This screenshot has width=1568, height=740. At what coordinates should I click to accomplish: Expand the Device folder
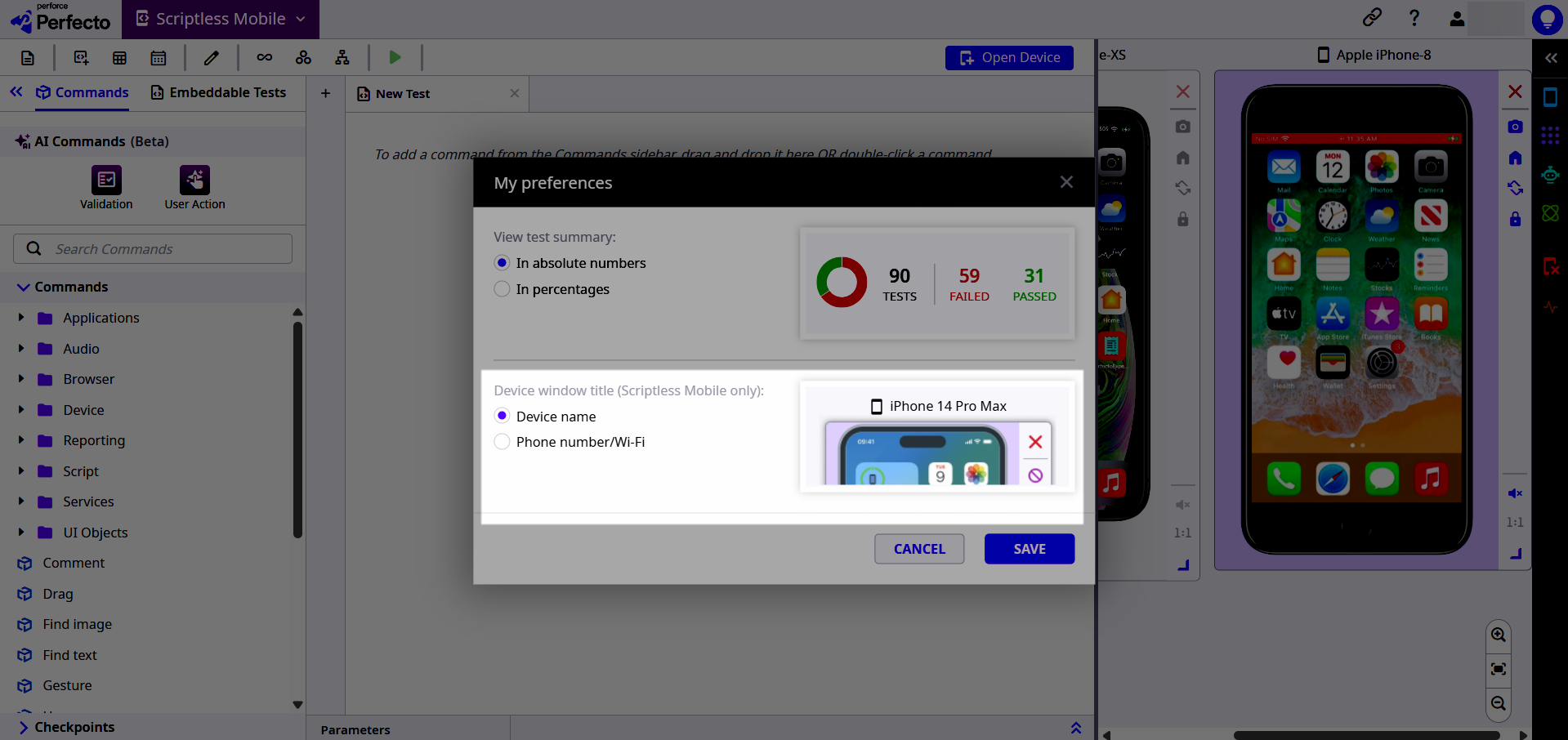(x=21, y=409)
